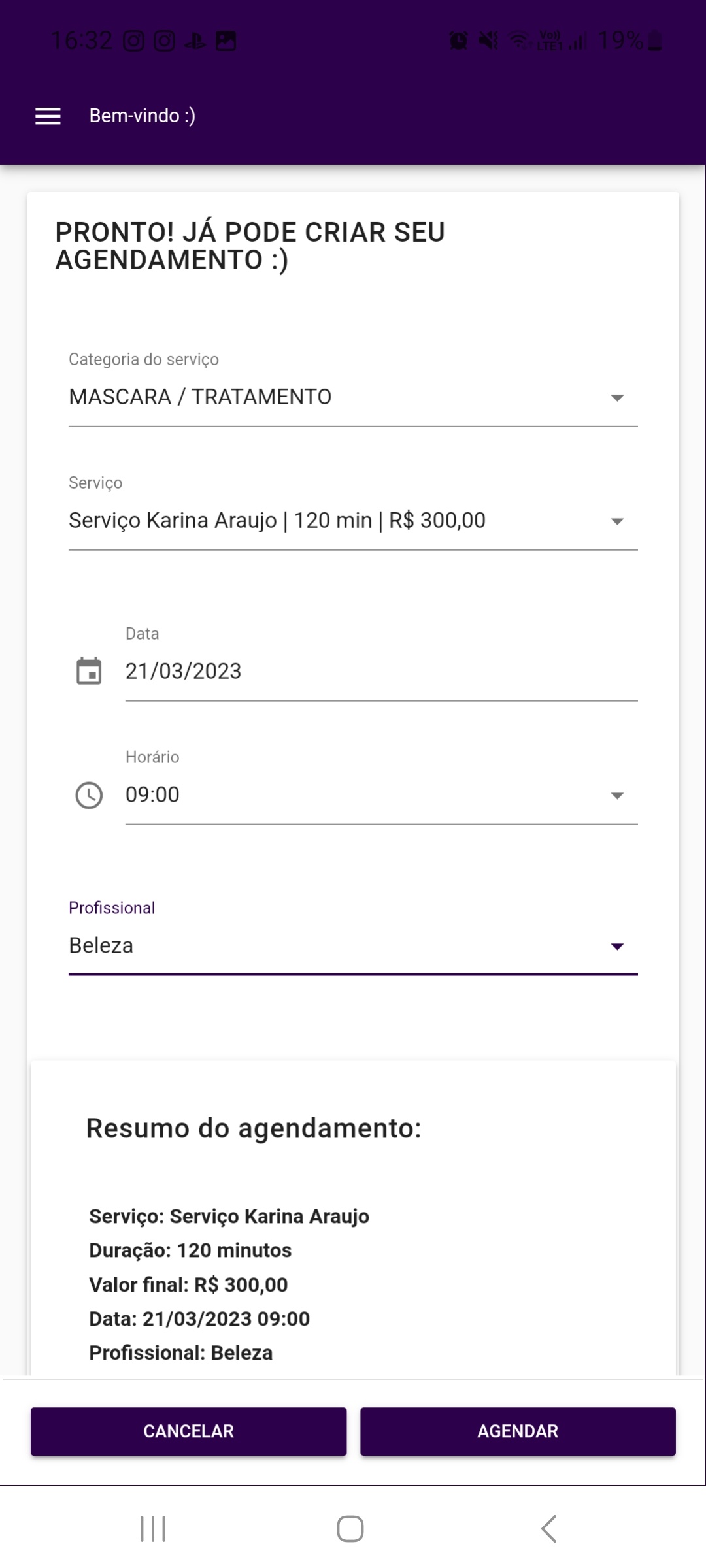Open the Serviço dropdown list
The height and width of the screenshot is (1568, 706).
pos(353,521)
